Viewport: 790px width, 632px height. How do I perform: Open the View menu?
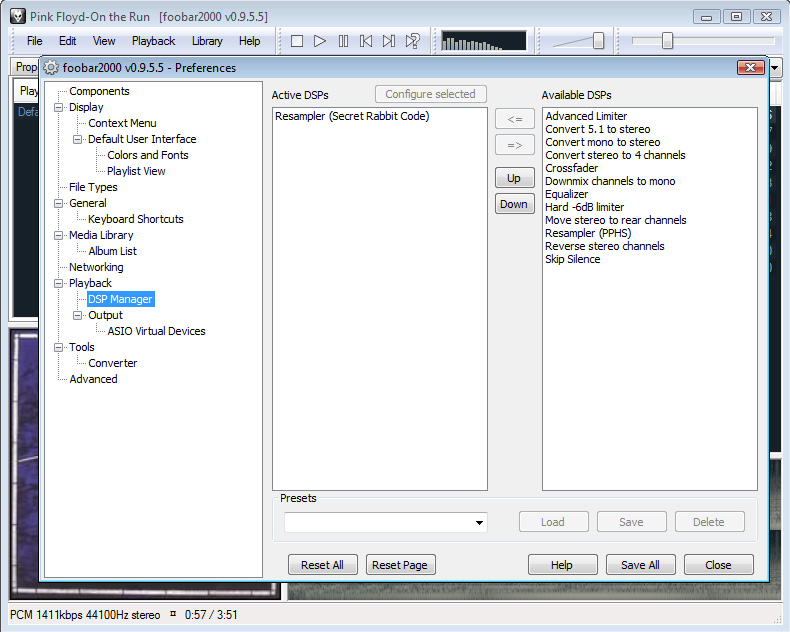tap(104, 41)
